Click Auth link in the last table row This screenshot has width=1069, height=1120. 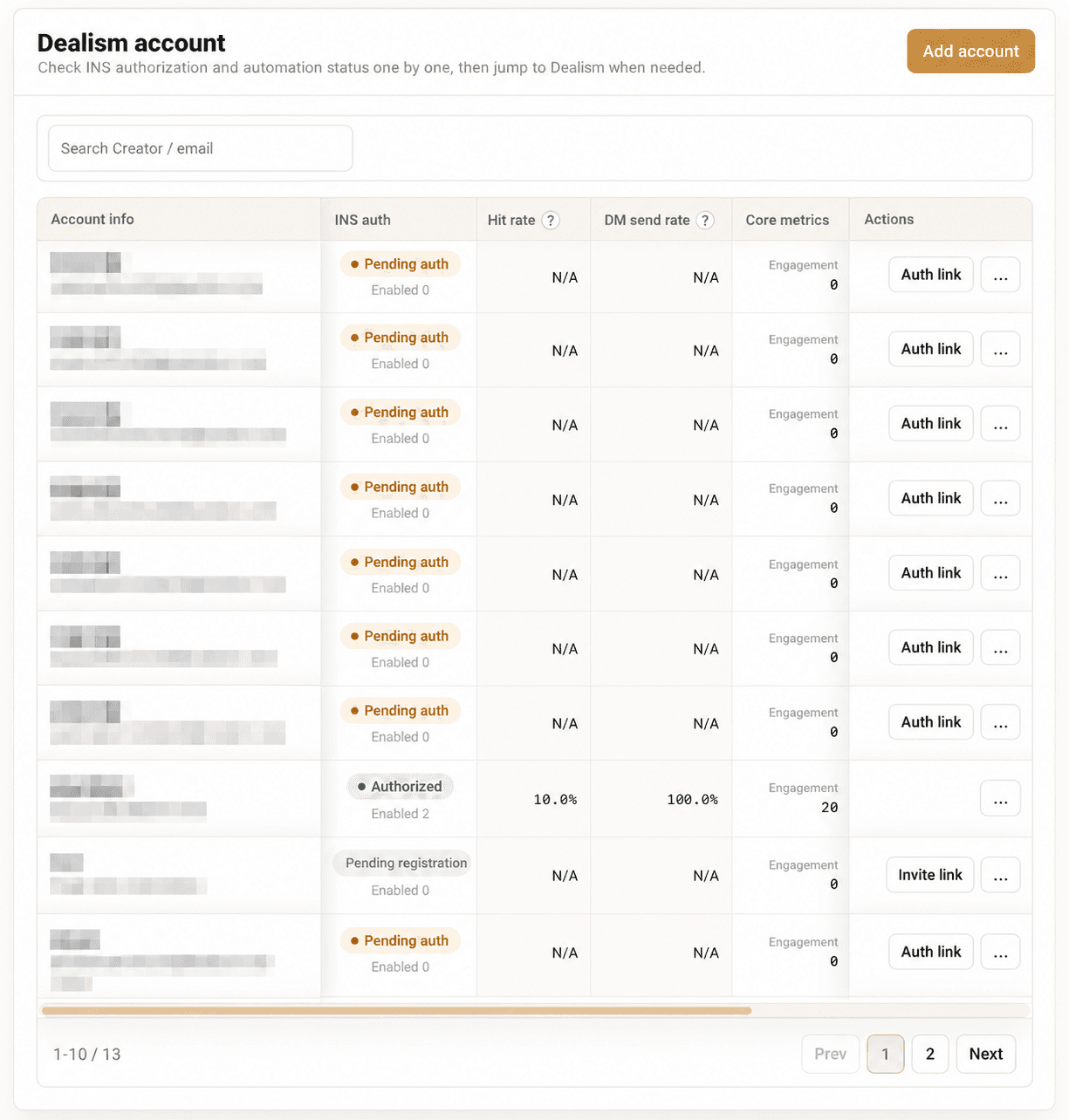(930, 952)
